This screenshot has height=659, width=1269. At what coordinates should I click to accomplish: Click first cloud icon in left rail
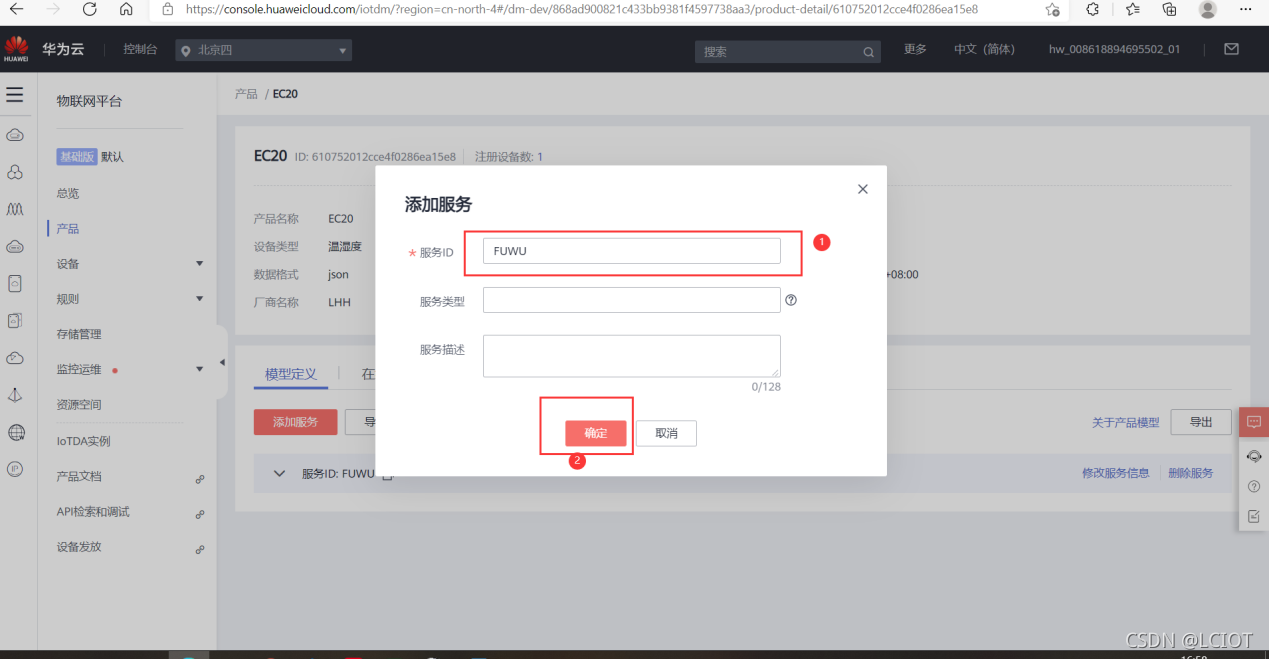(15, 135)
